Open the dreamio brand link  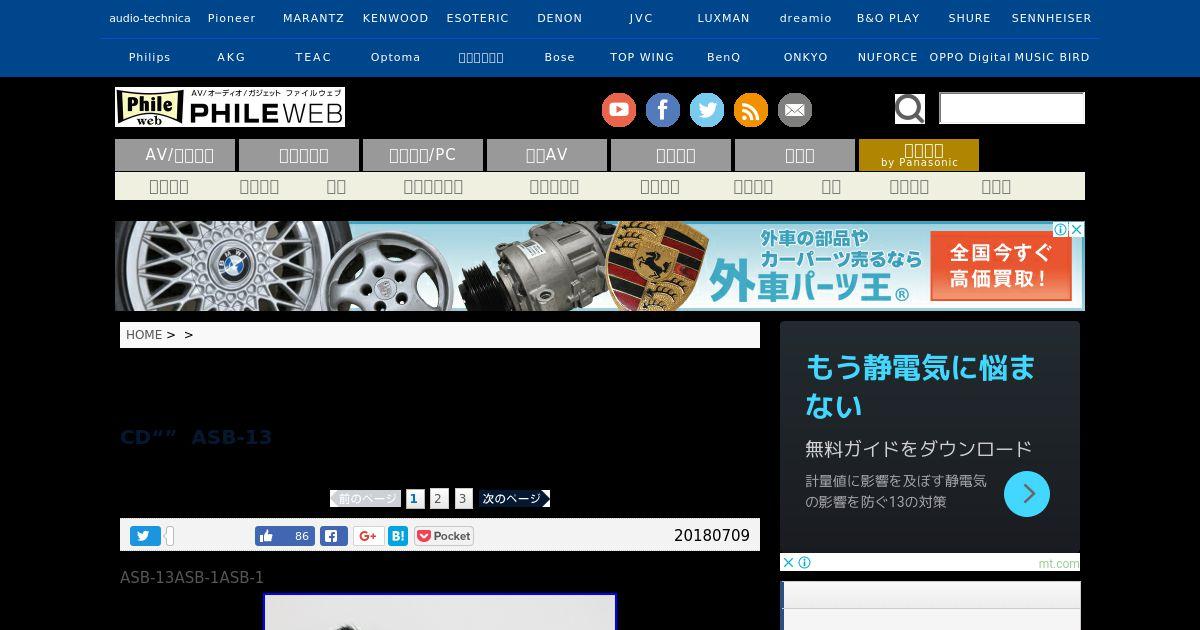click(806, 18)
